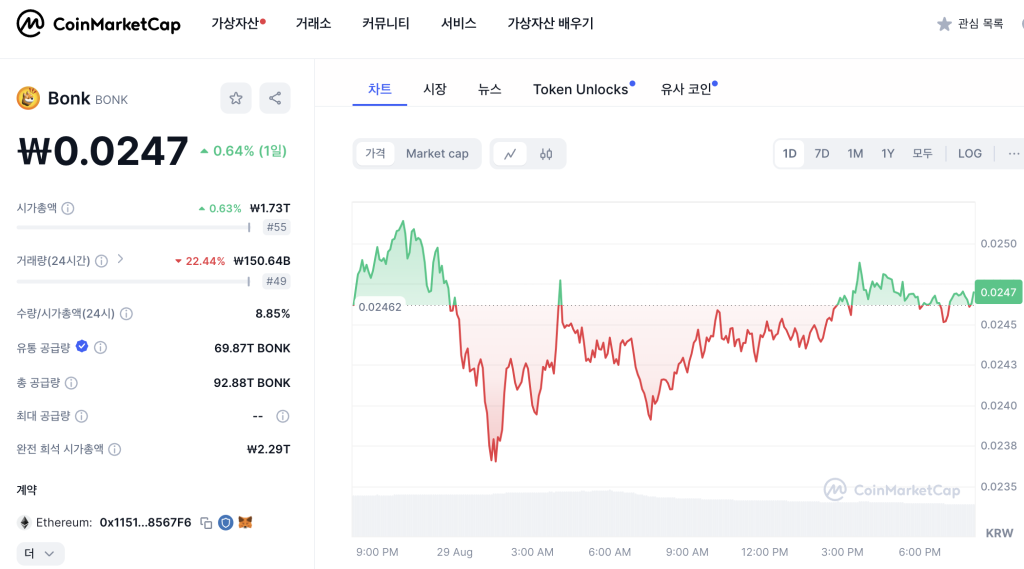
Task: Open the Token Unlocks tab
Action: 580,89
